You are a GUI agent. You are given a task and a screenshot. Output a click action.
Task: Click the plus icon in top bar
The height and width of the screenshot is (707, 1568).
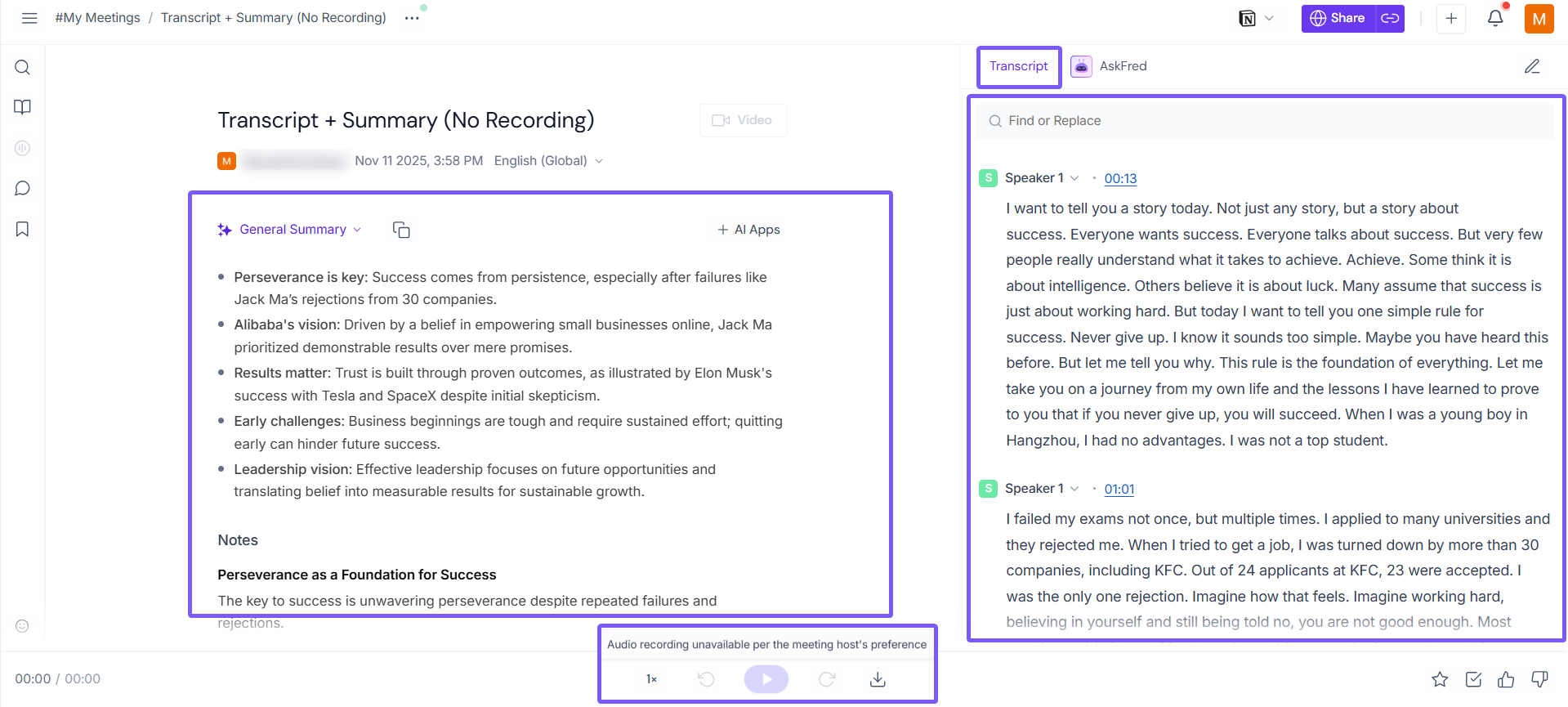click(x=1451, y=18)
